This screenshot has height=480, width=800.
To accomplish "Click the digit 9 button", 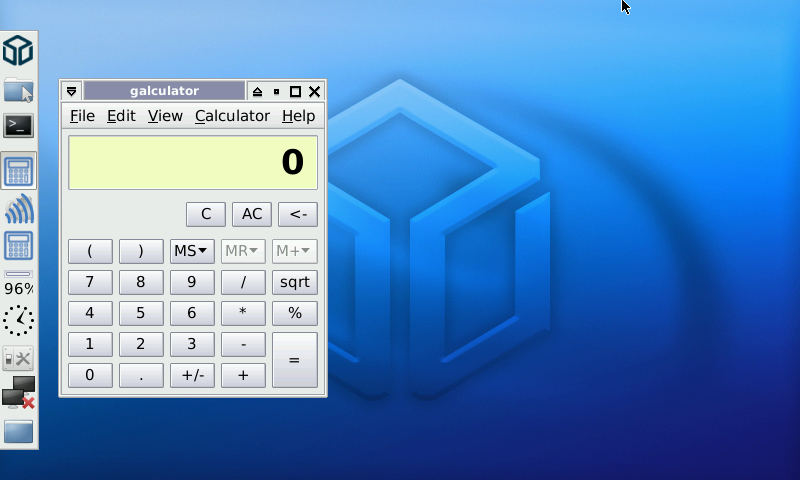I will 192,282.
